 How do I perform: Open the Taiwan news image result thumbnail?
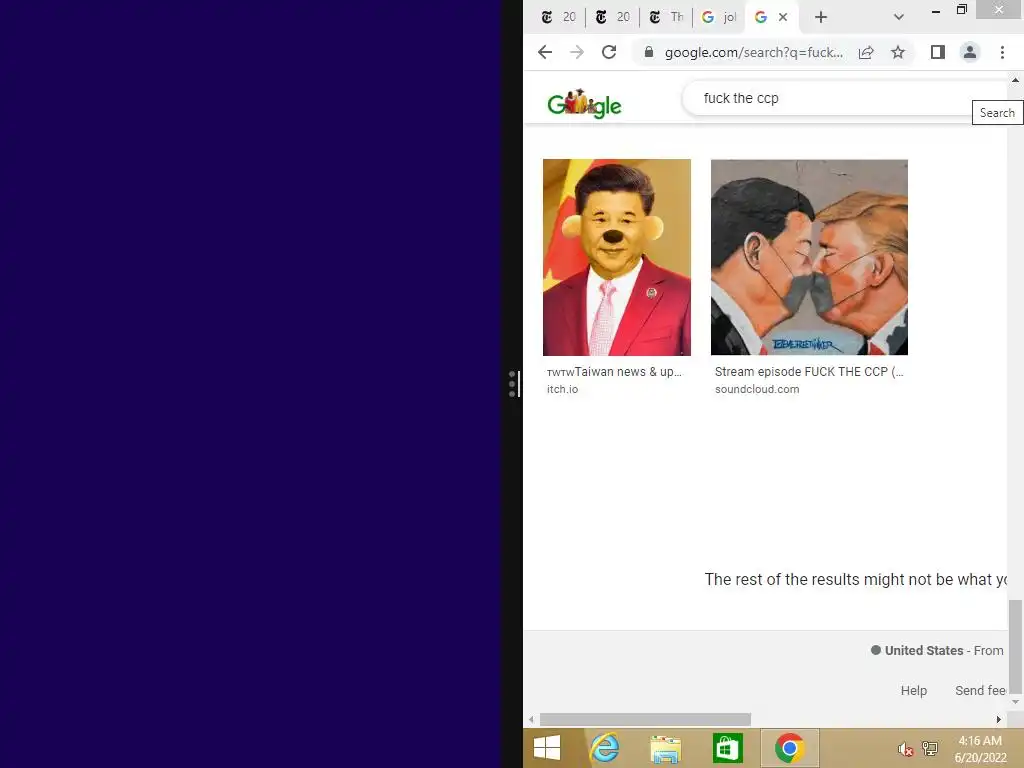coord(616,257)
